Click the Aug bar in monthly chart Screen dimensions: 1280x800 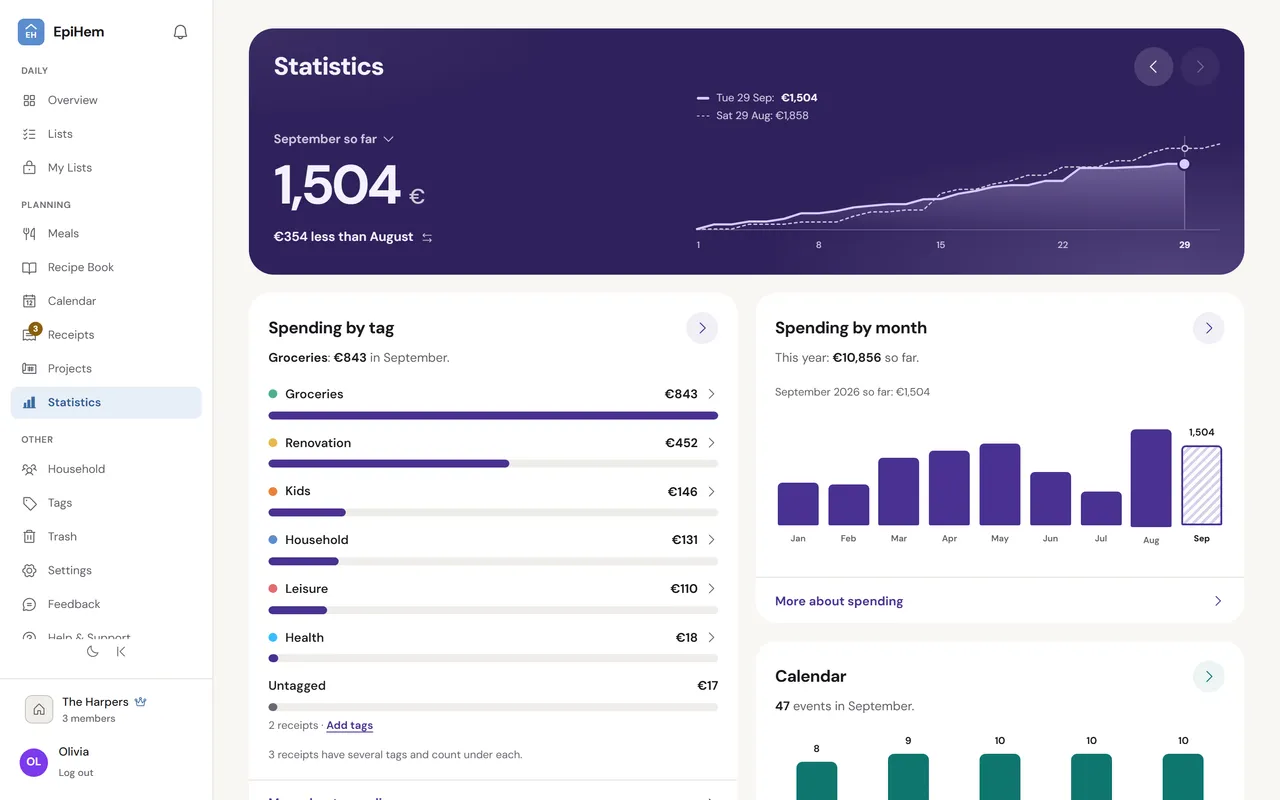pos(1151,478)
